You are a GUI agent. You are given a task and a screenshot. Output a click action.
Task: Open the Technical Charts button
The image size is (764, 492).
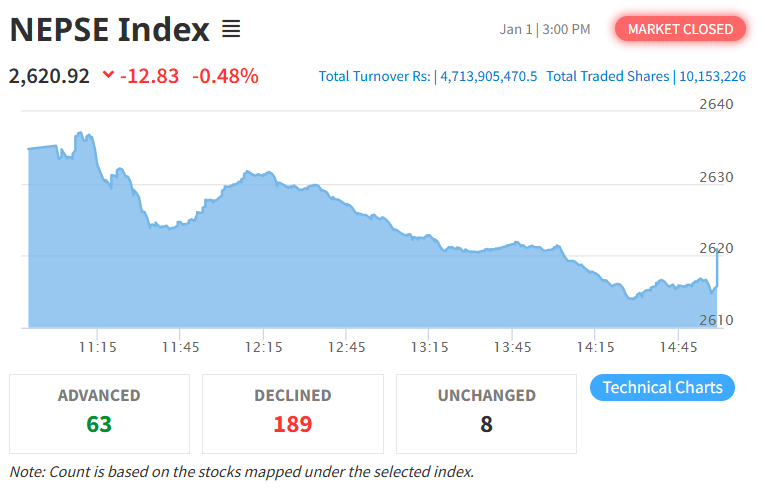[x=662, y=388]
